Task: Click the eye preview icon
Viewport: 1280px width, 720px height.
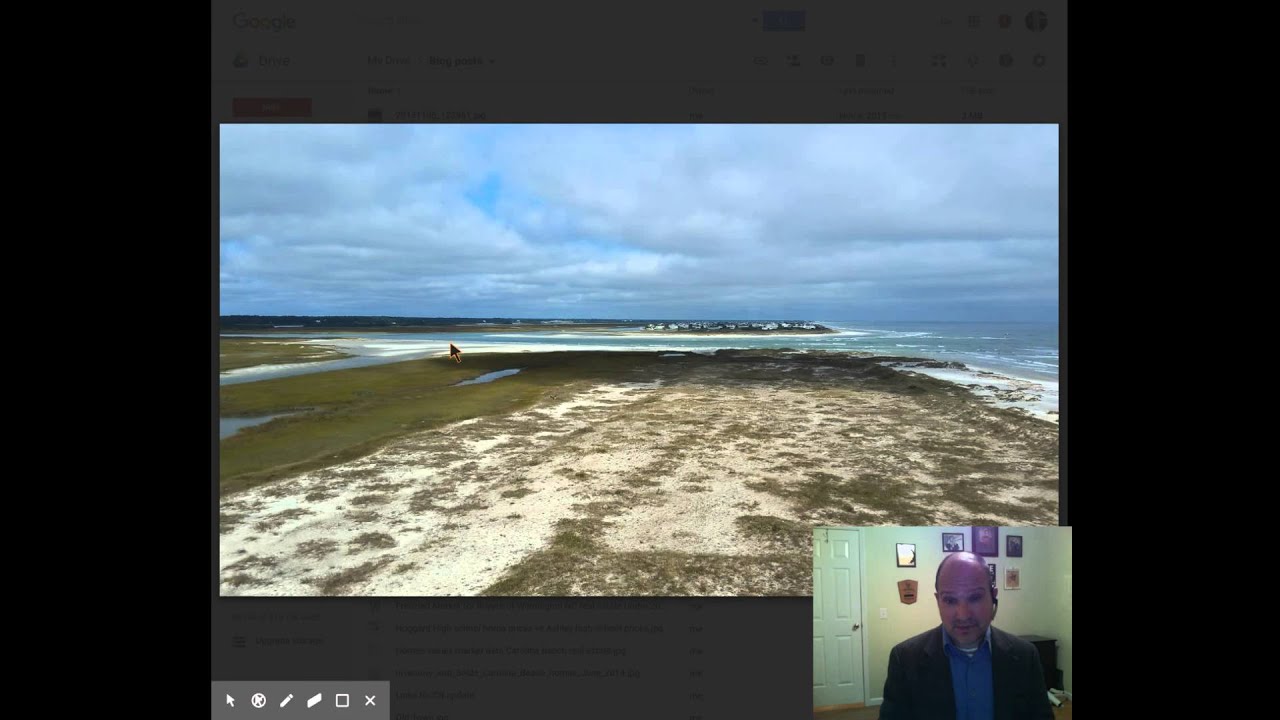Action: point(827,61)
